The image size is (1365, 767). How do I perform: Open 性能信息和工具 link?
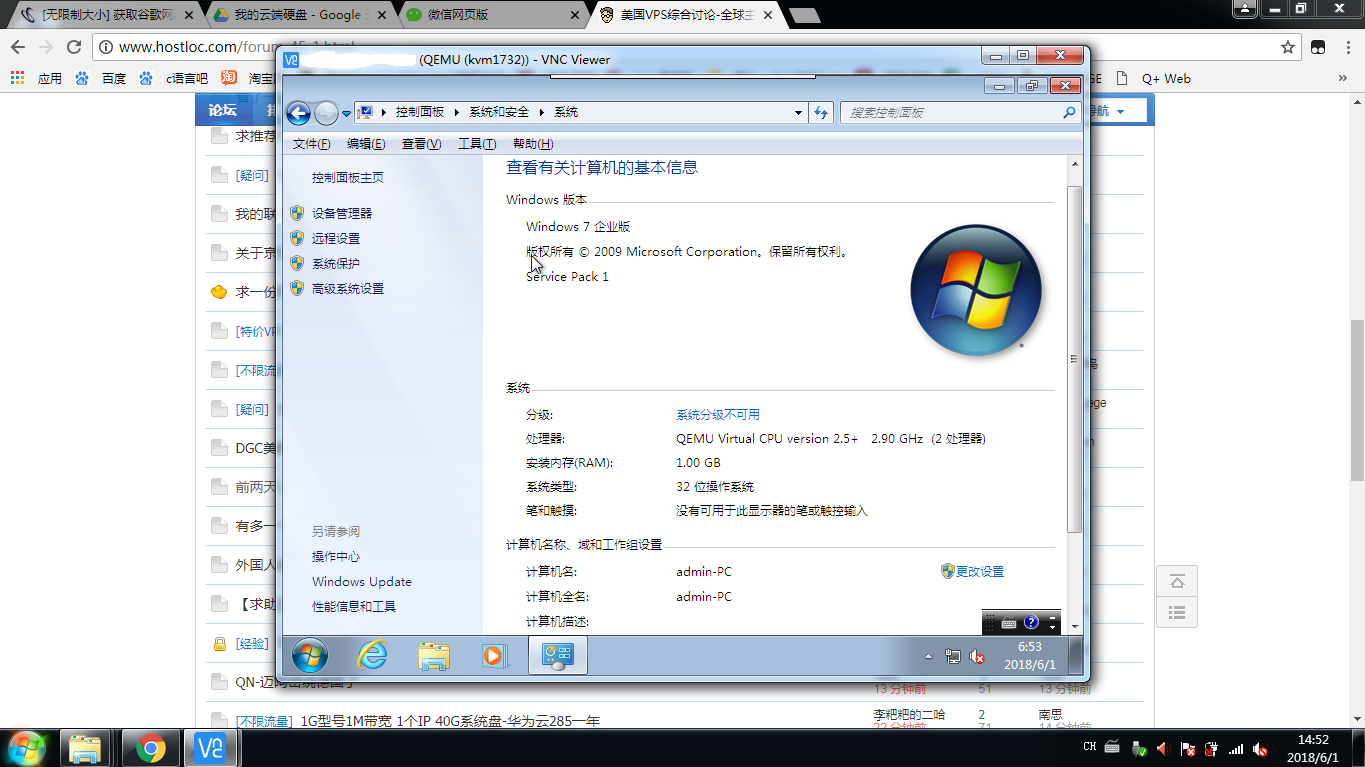click(x=354, y=606)
